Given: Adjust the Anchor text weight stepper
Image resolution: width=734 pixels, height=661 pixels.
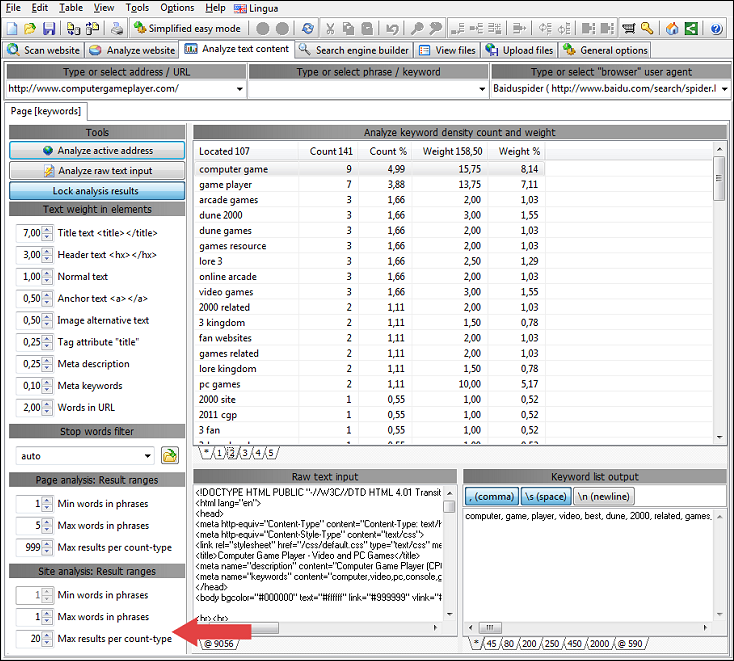Looking at the screenshot, I should coord(47,298).
